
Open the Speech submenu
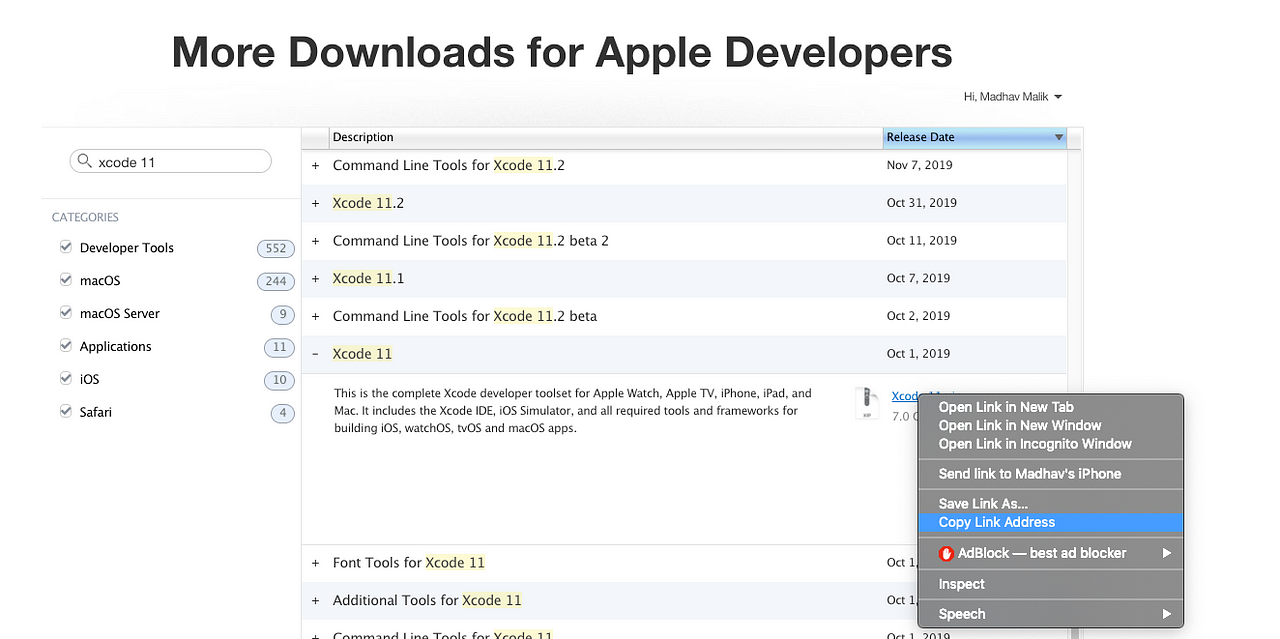pyautogui.click(x=1050, y=614)
